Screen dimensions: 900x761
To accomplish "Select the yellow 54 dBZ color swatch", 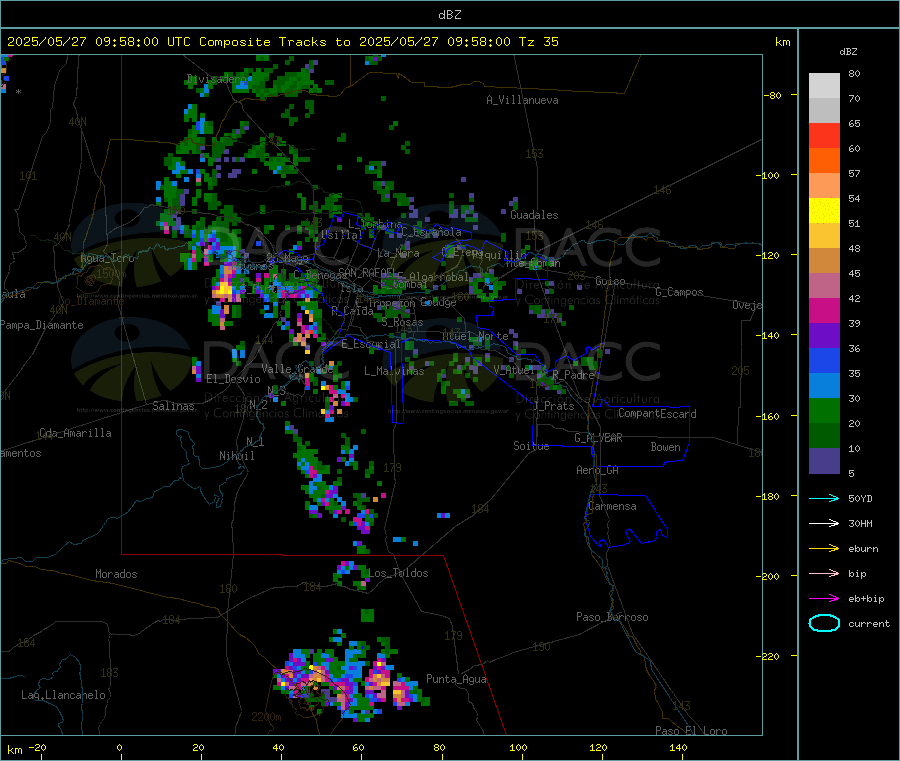I will coord(824,211).
